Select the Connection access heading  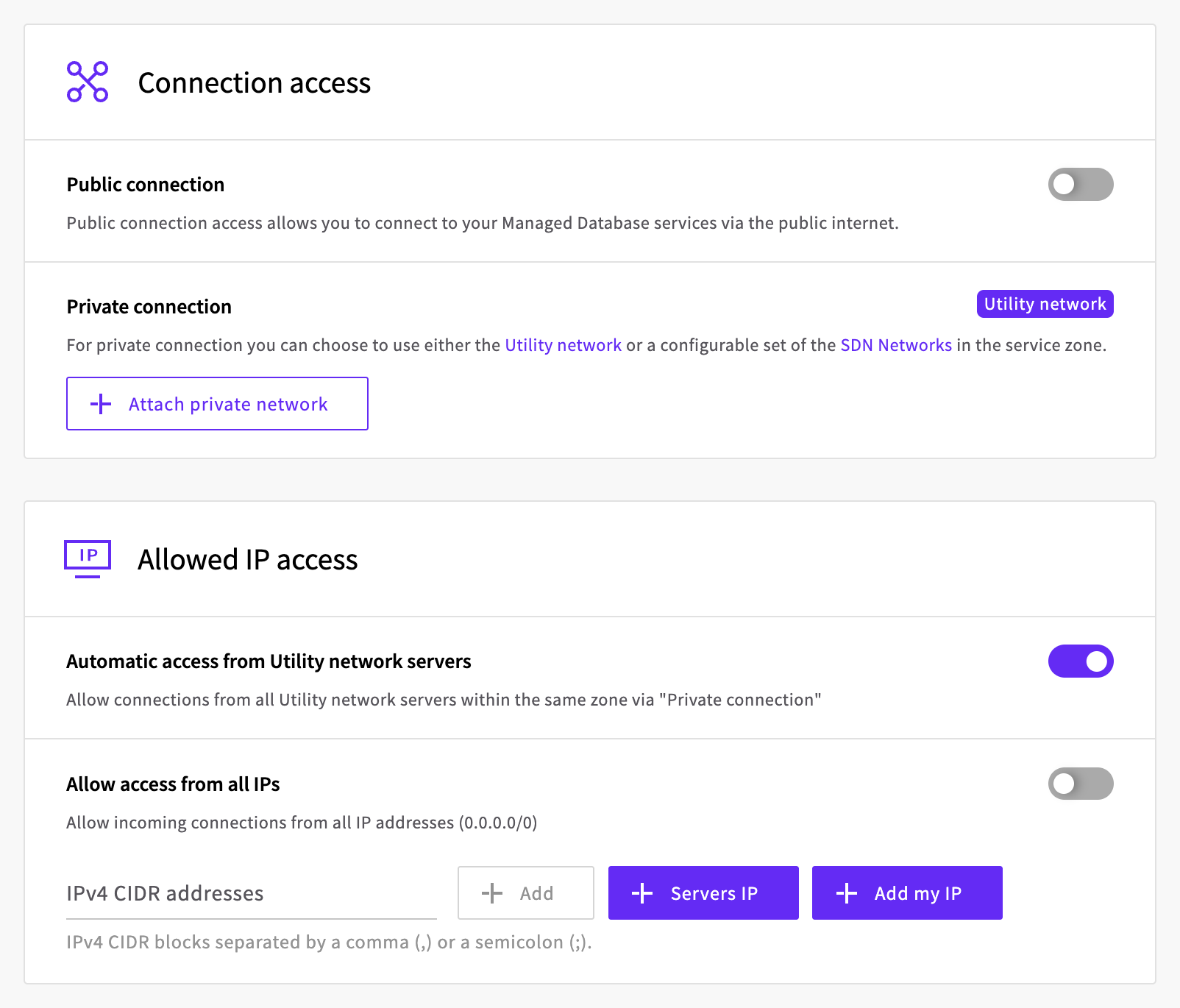(255, 83)
